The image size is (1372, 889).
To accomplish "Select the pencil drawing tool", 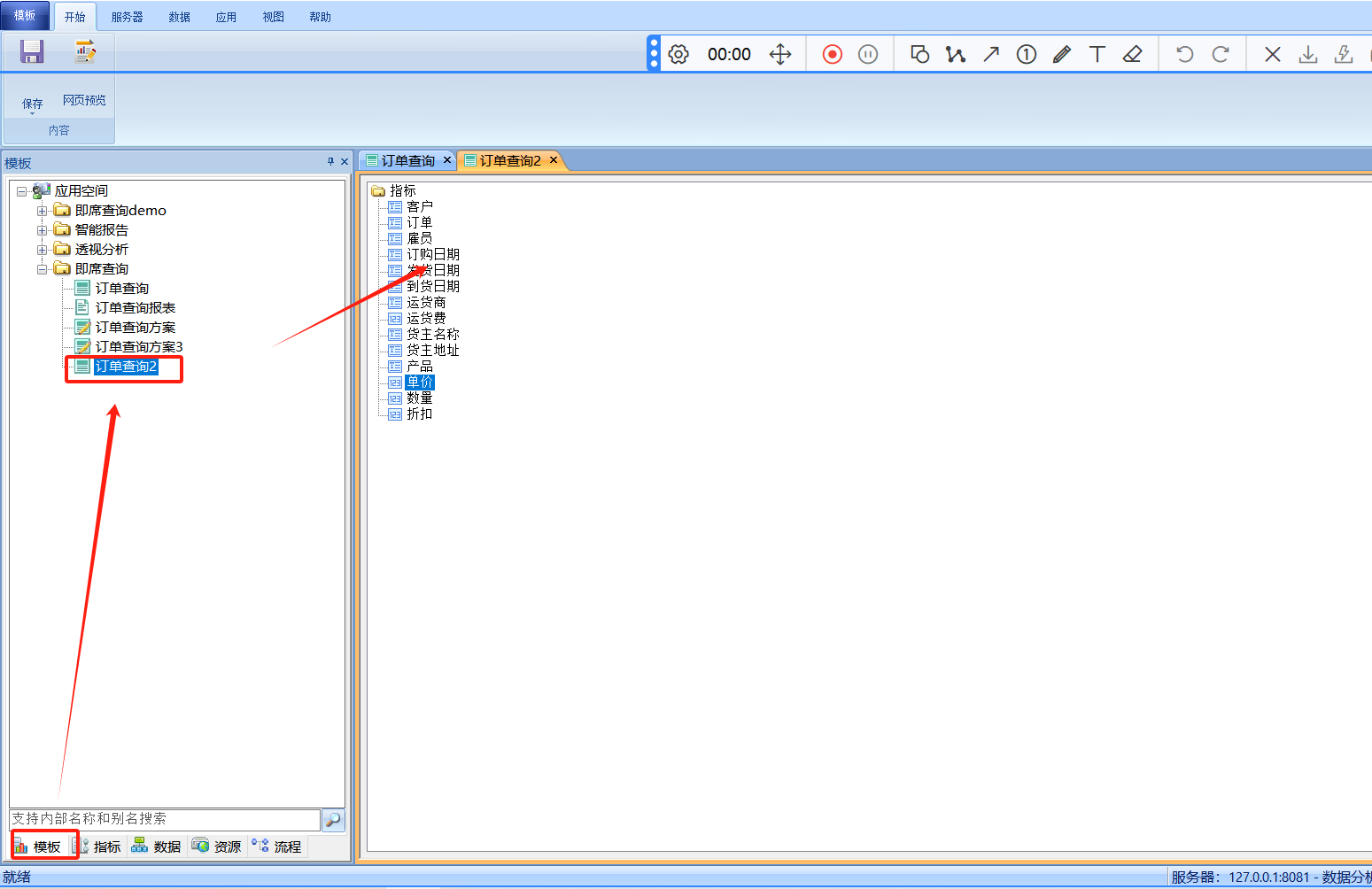I will [1061, 55].
